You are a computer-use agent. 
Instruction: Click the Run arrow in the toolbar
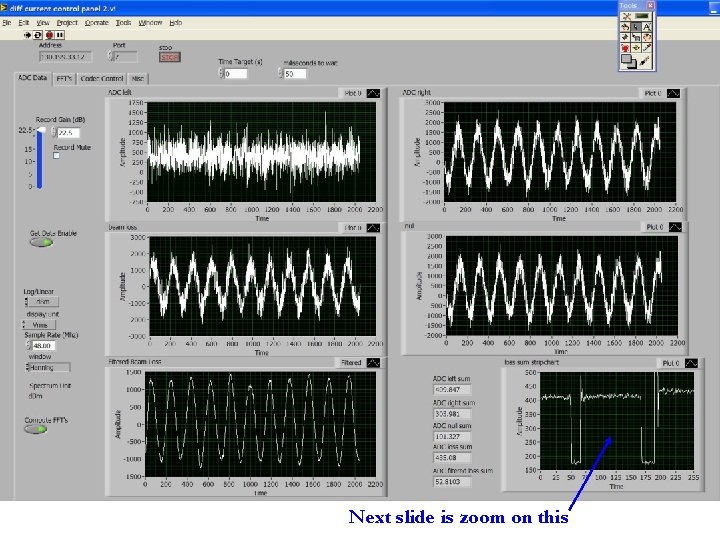coord(28,35)
